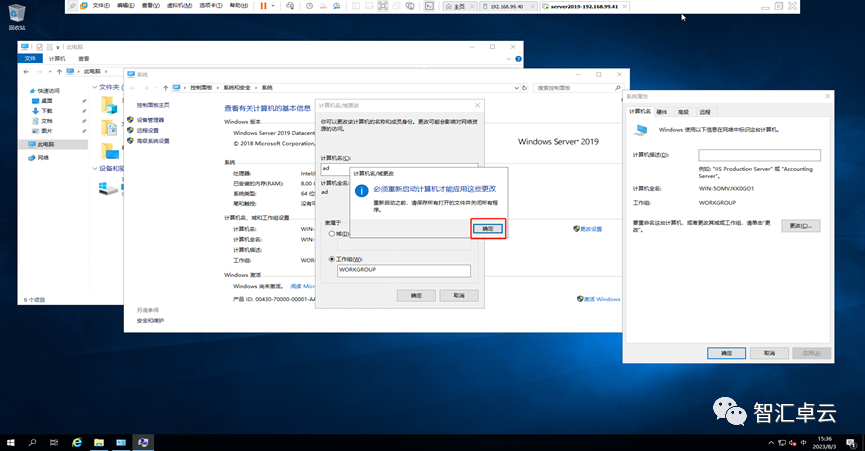Click the search control panel box
Viewport: 865px width, 451px height.
[577, 88]
